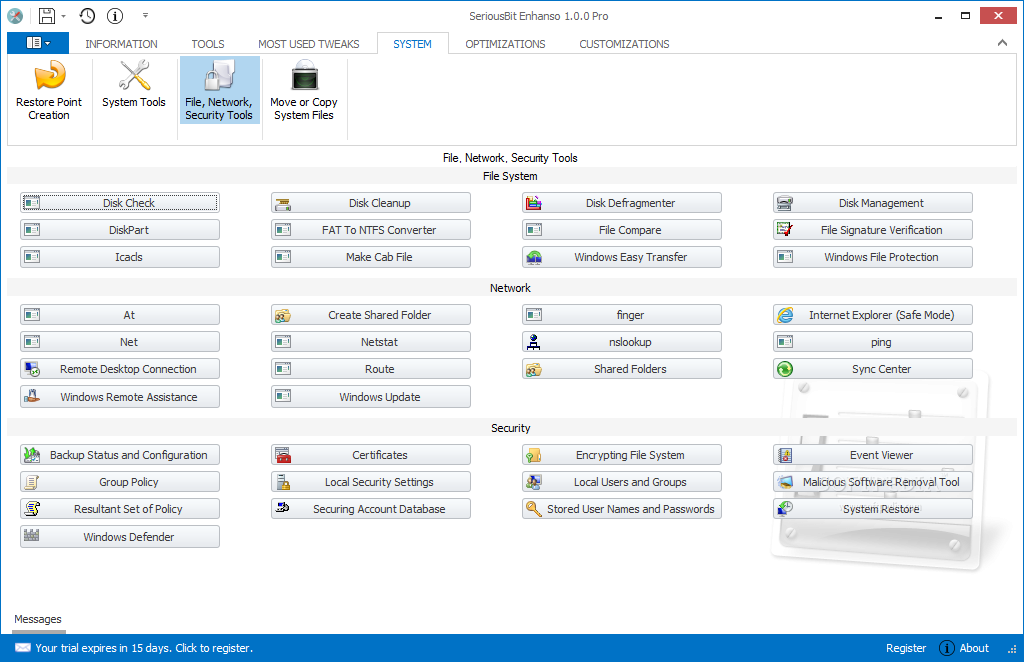Open the save icon dropdown arrow

[x=63, y=16]
